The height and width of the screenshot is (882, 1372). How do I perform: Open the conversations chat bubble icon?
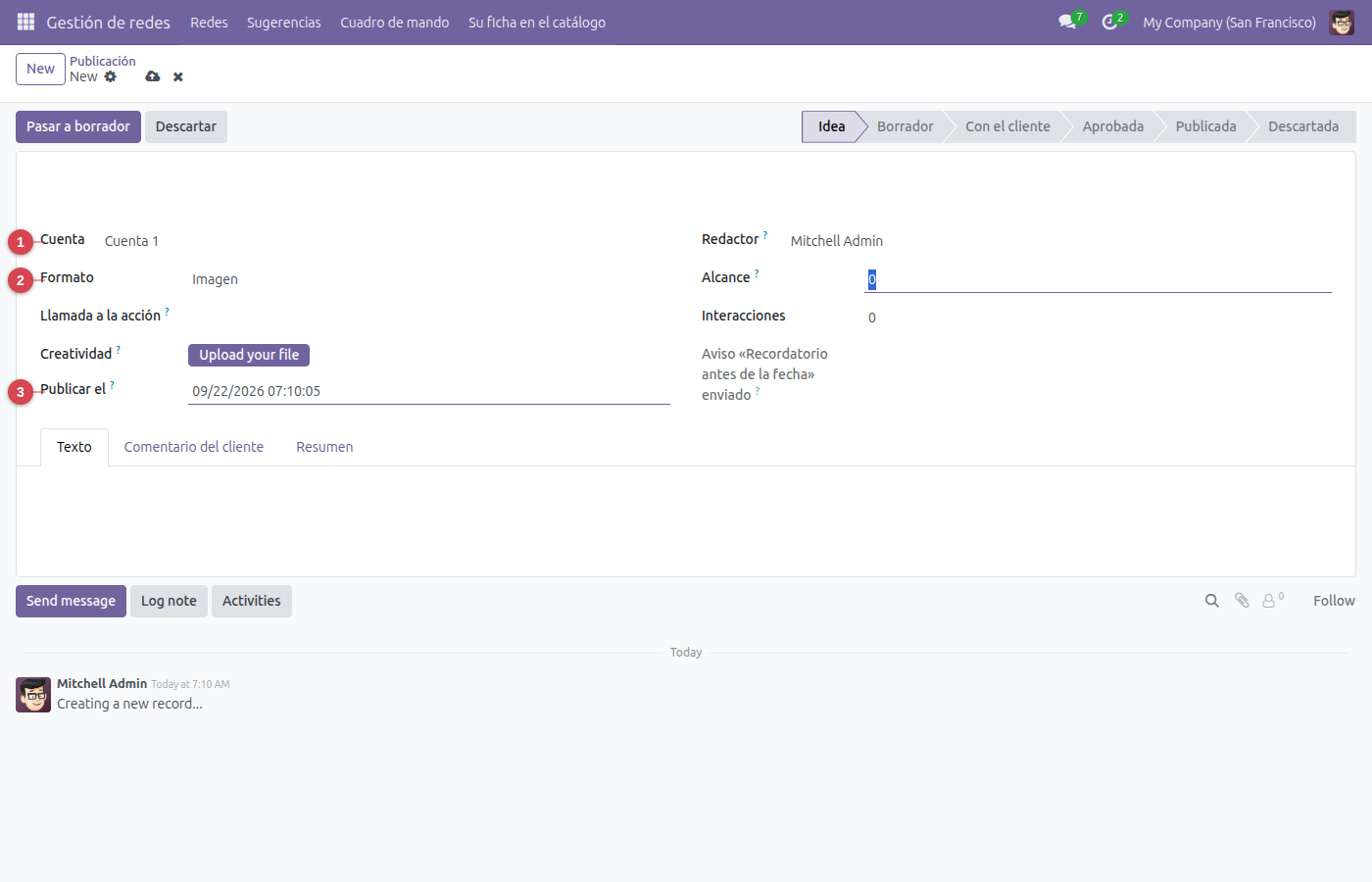point(1067,22)
